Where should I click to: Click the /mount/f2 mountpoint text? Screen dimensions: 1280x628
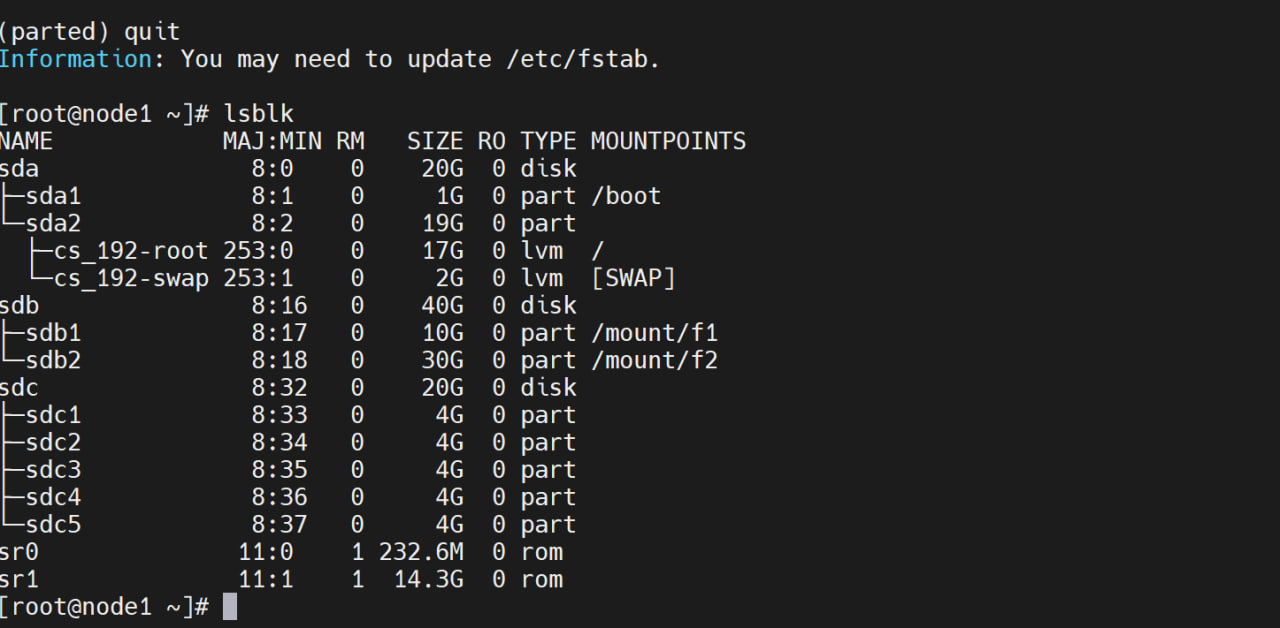coord(654,360)
